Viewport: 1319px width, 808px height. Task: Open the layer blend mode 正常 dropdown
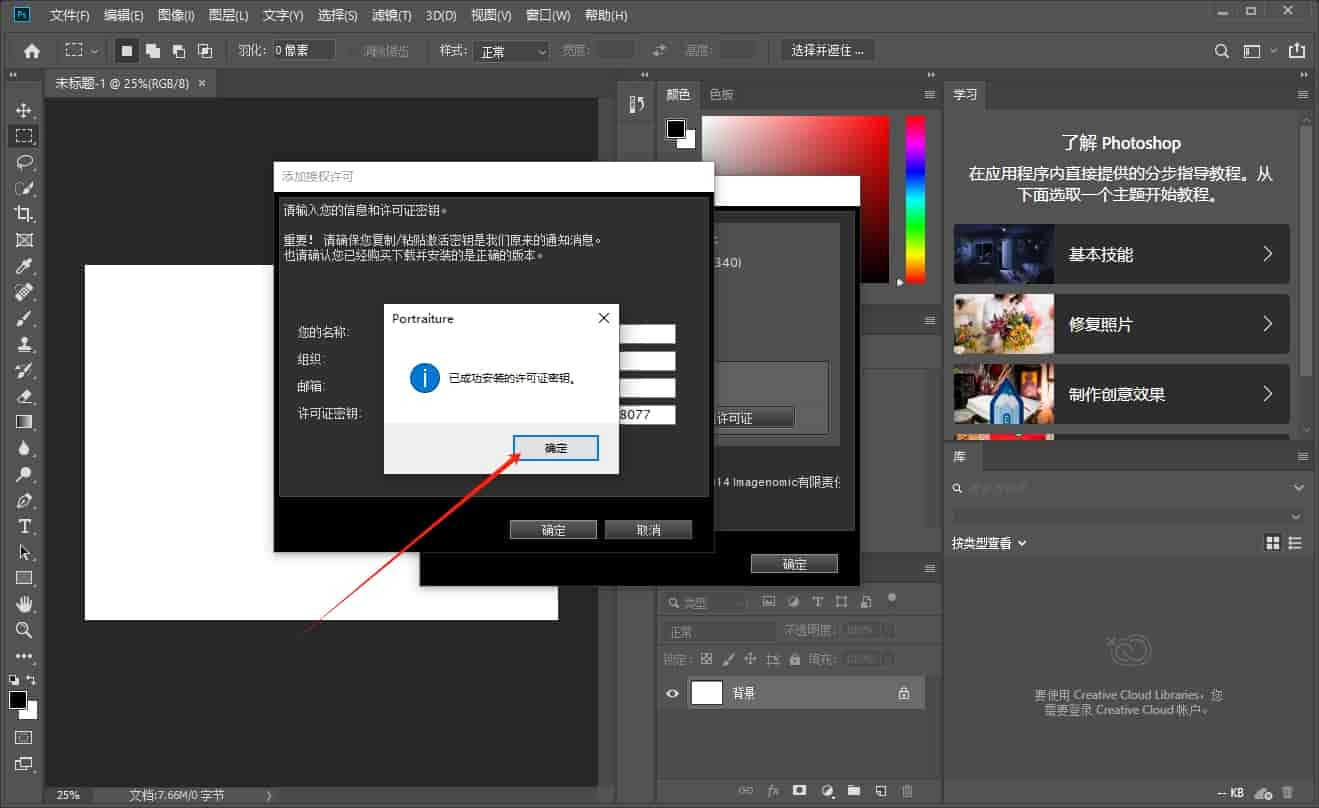[718, 632]
